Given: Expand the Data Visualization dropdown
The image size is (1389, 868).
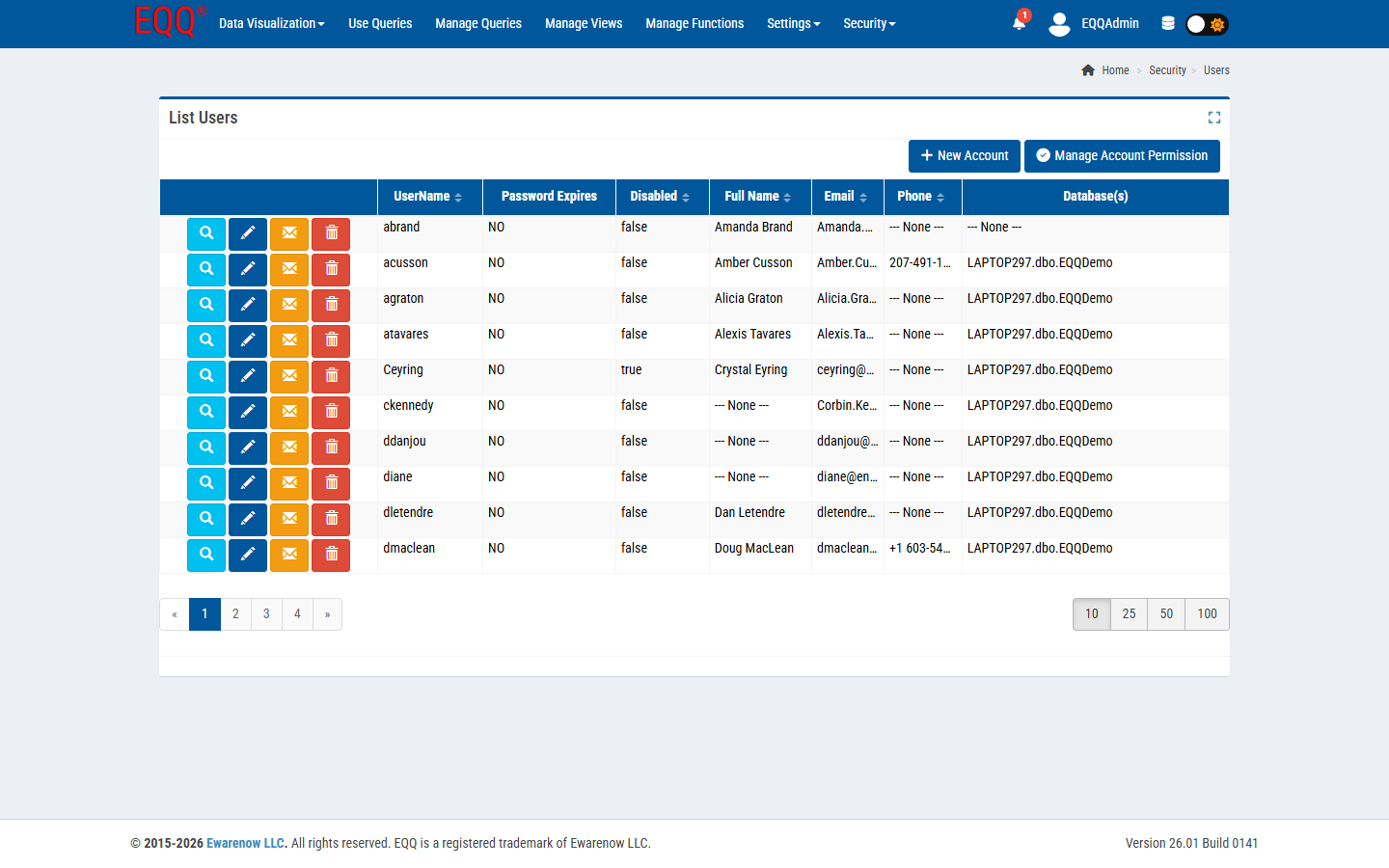Looking at the screenshot, I should (x=271, y=23).
